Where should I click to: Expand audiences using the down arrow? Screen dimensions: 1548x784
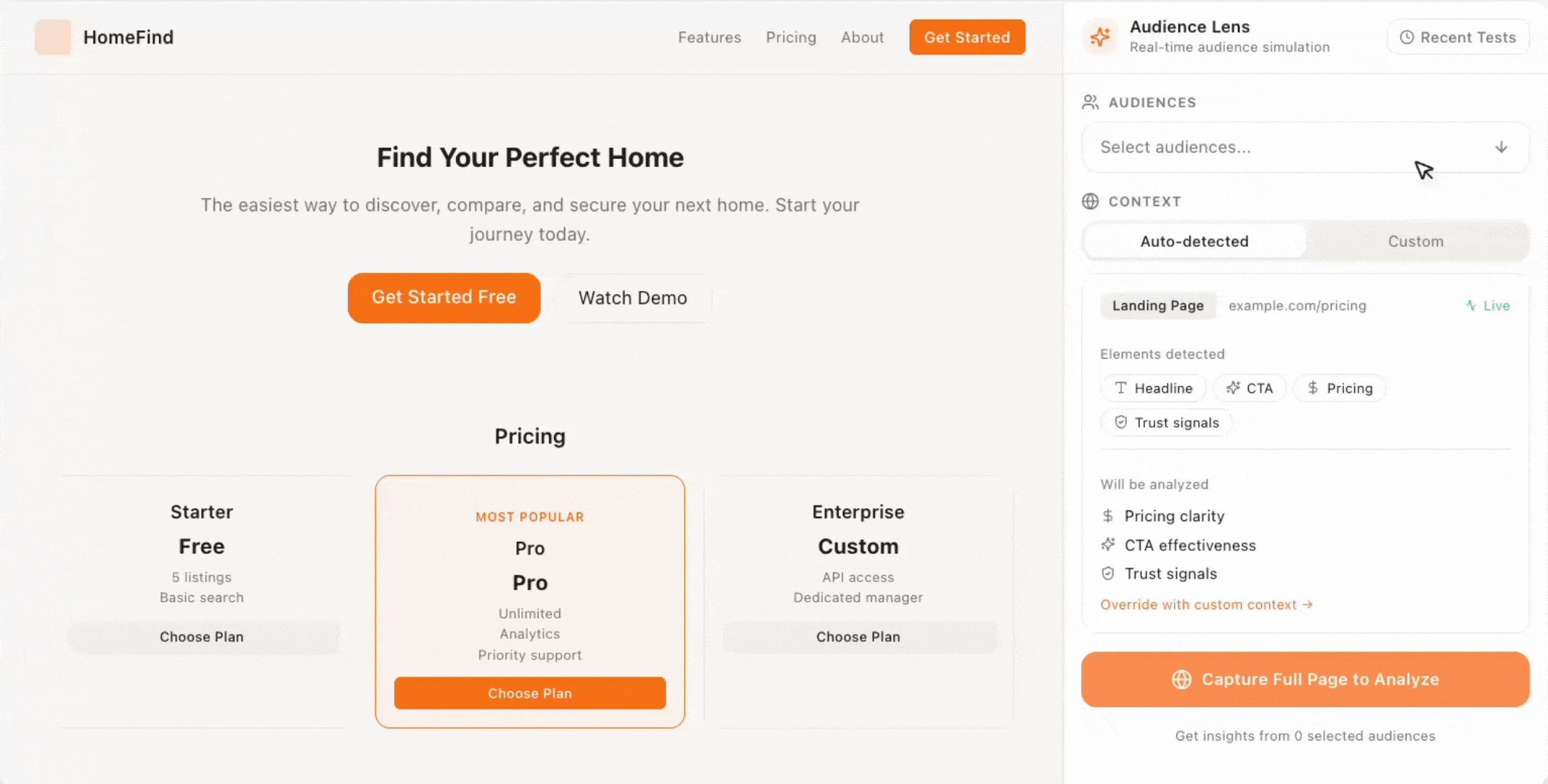click(1502, 147)
